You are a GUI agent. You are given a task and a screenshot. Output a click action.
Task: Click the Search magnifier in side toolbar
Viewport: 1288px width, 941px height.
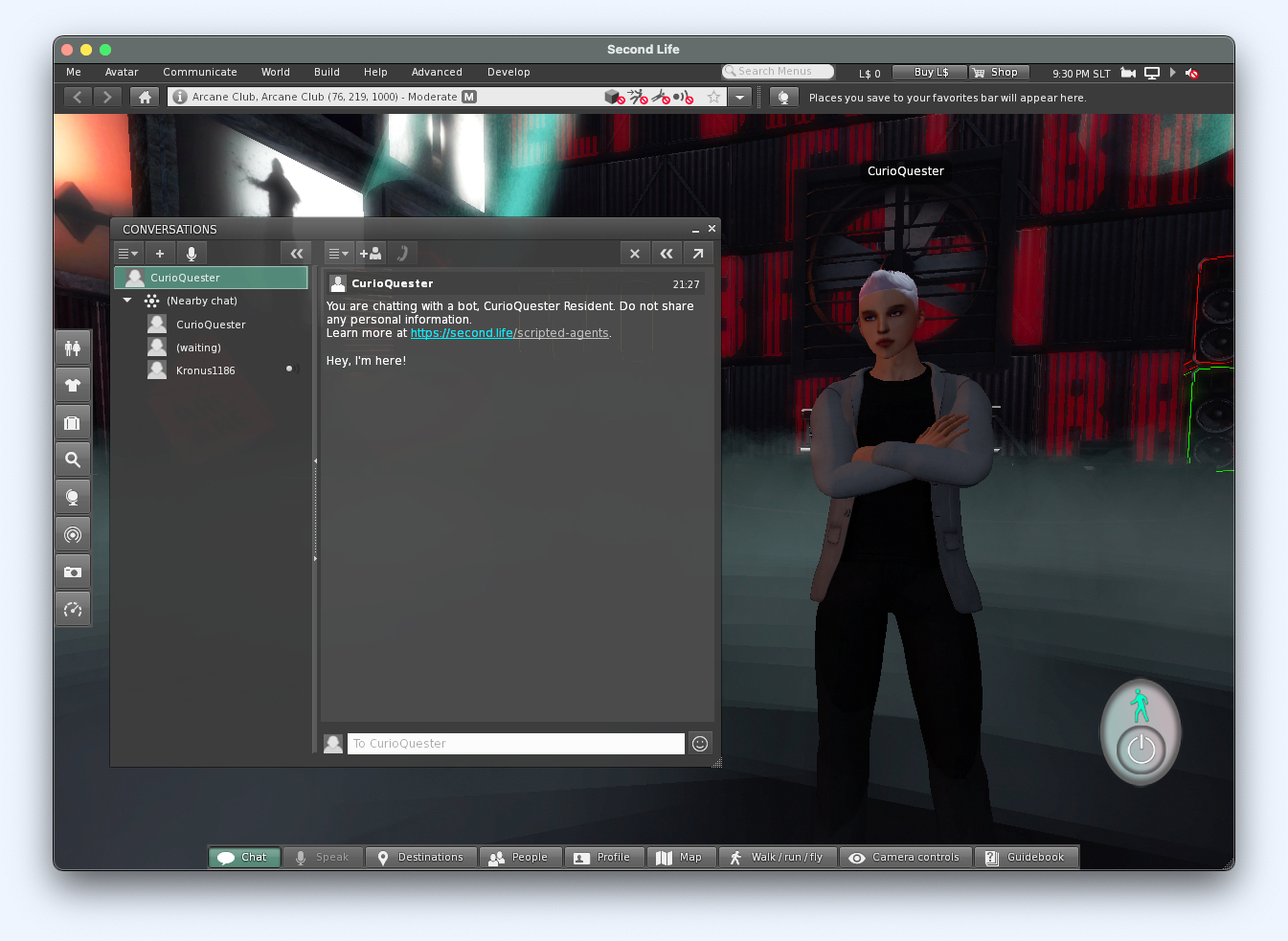coord(73,460)
